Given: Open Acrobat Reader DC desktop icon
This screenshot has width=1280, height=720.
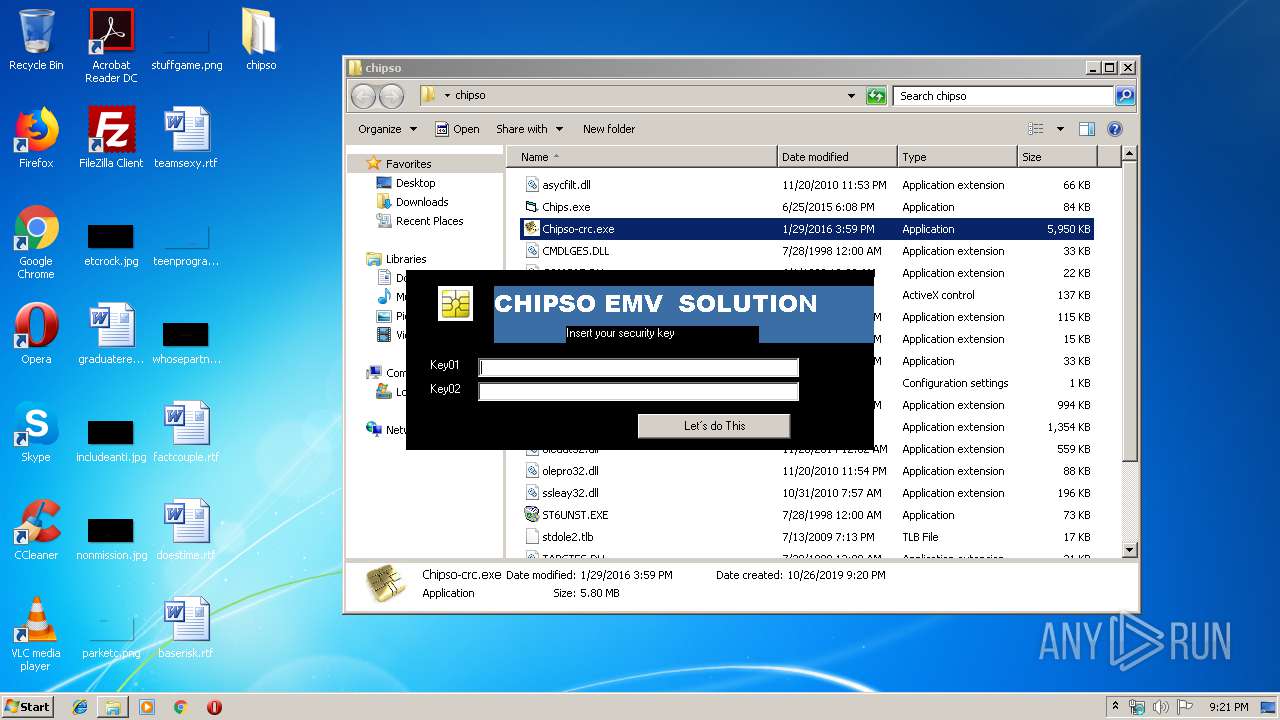Looking at the screenshot, I should click(111, 46).
